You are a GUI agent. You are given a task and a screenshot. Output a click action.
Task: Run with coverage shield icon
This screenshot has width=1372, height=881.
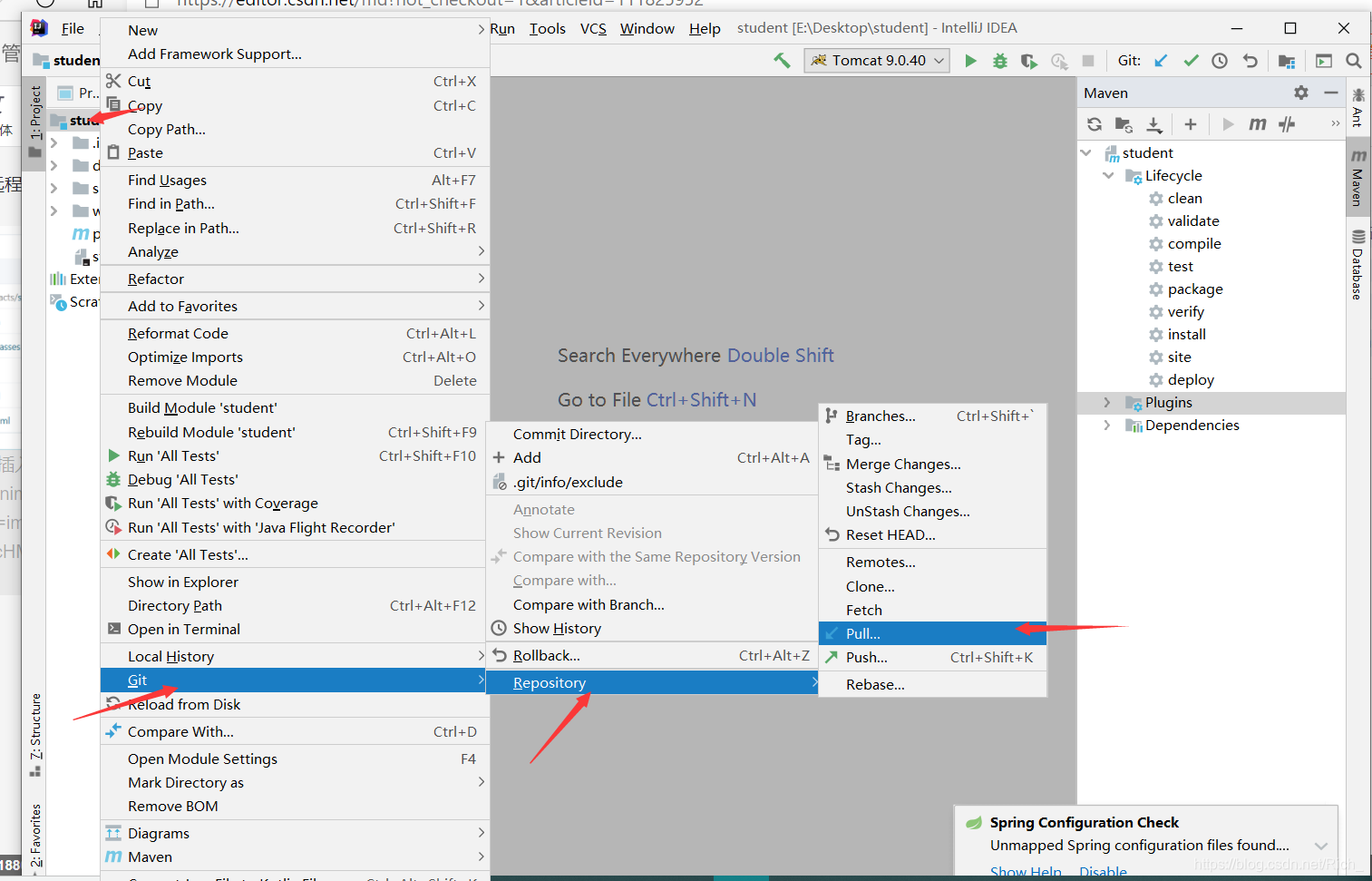pos(1029,61)
